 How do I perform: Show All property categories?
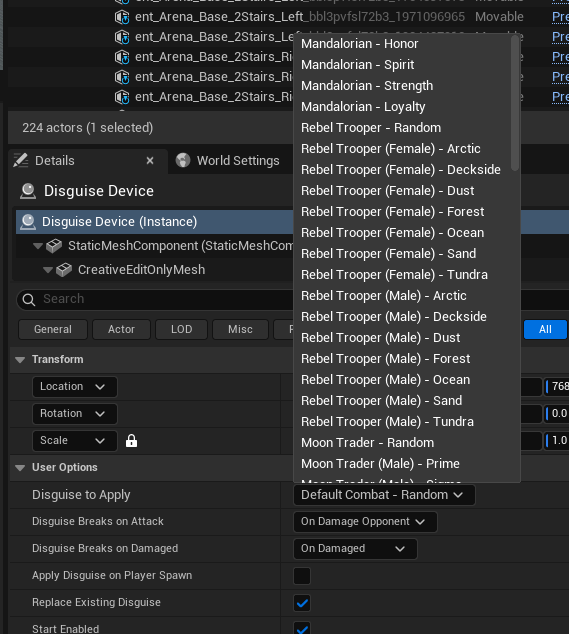click(545, 330)
